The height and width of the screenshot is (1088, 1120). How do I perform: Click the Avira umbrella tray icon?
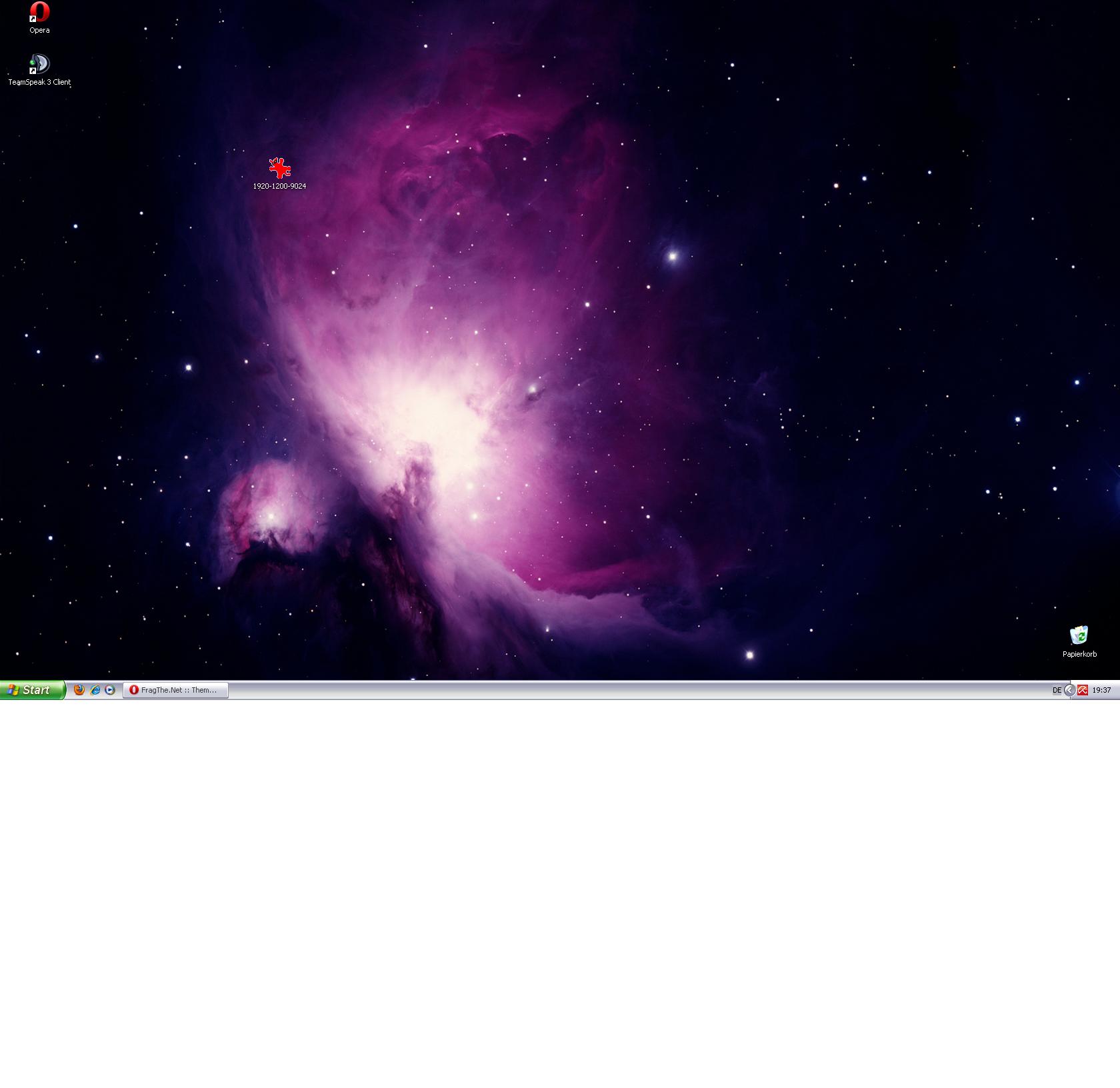(x=1083, y=690)
